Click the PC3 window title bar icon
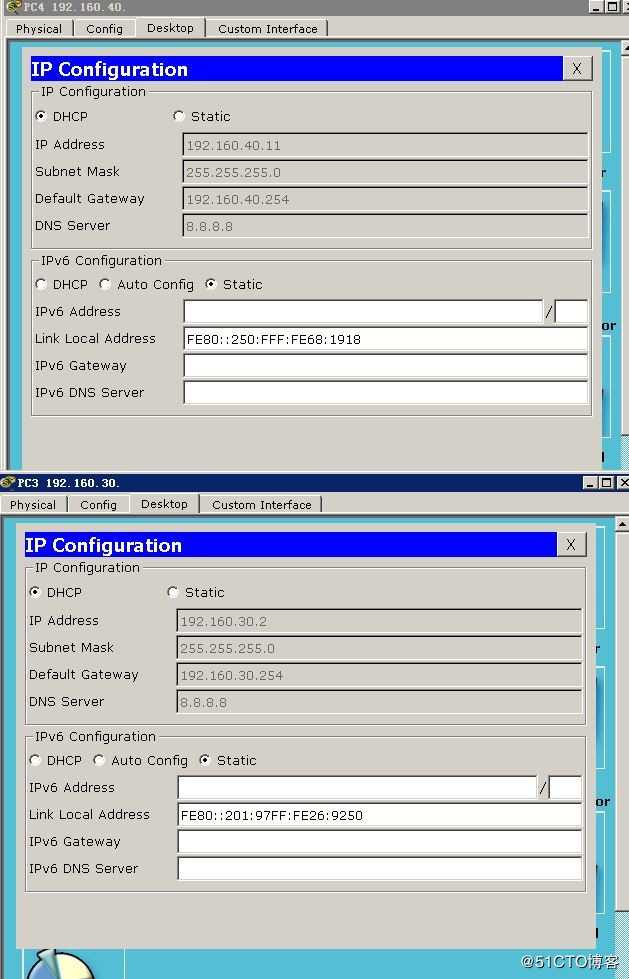The height and width of the screenshot is (979, 629). coord(7,482)
